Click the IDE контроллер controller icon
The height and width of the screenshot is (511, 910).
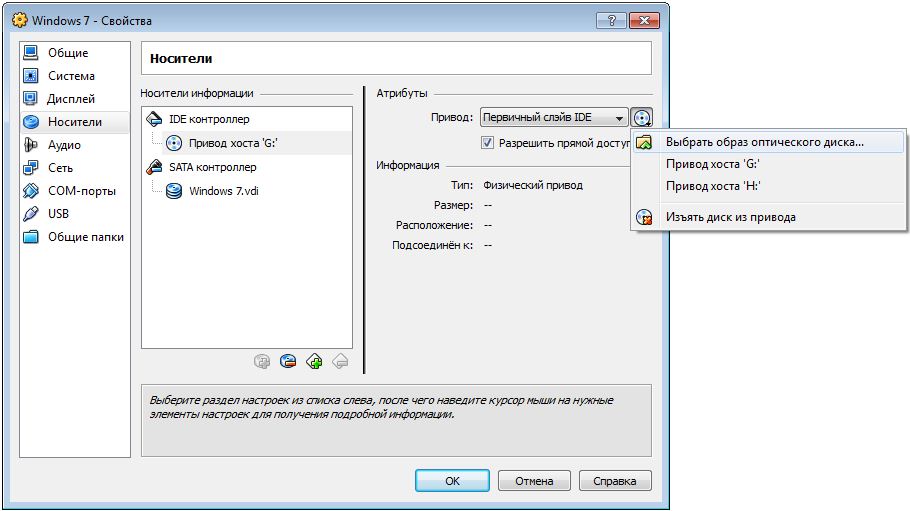(x=154, y=119)
